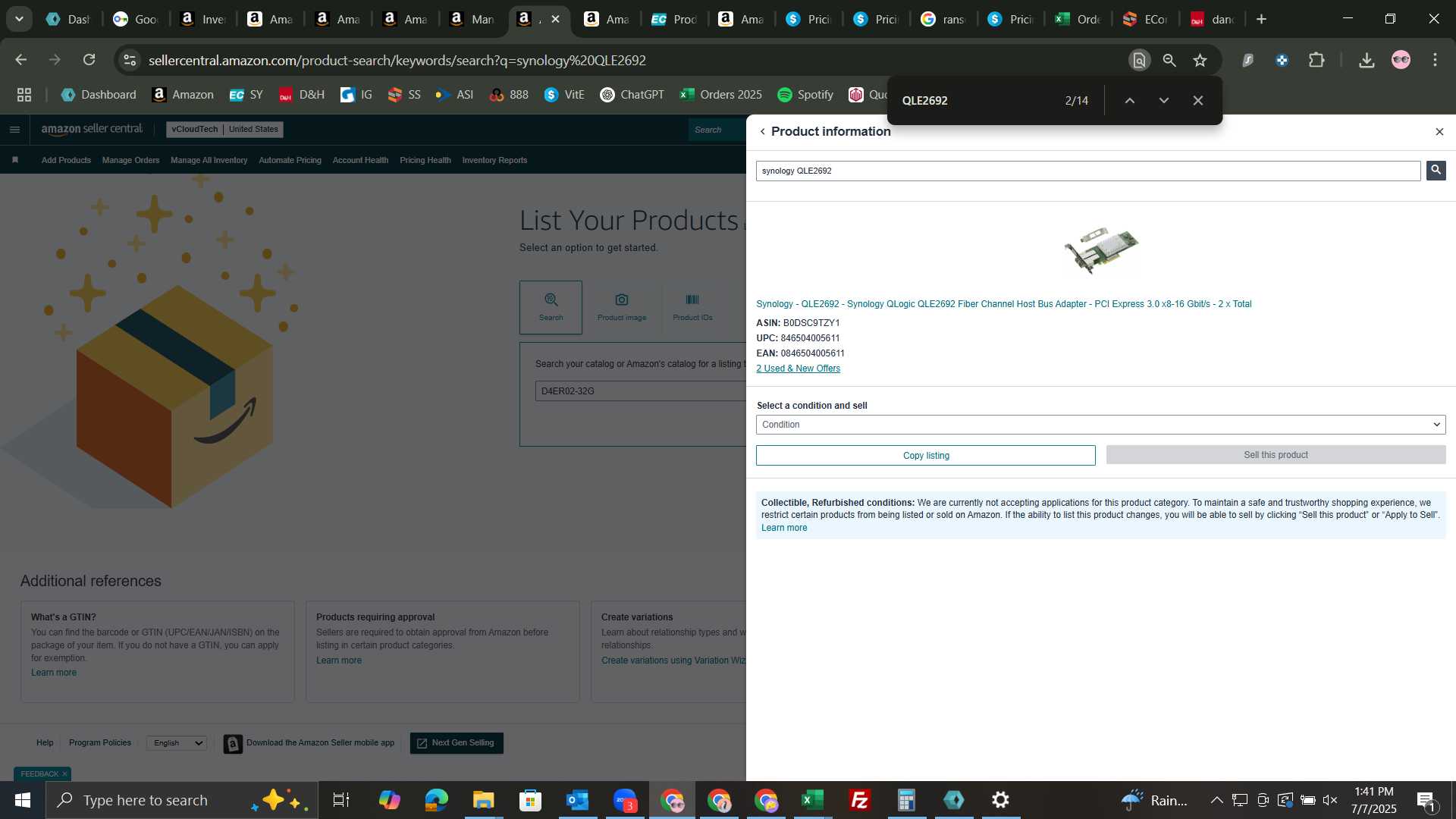Image resolution: width=1456 pixels, height=819 pixels.
Task: Click the product thumbnail image of adapter card
Action: [1100, 250]
